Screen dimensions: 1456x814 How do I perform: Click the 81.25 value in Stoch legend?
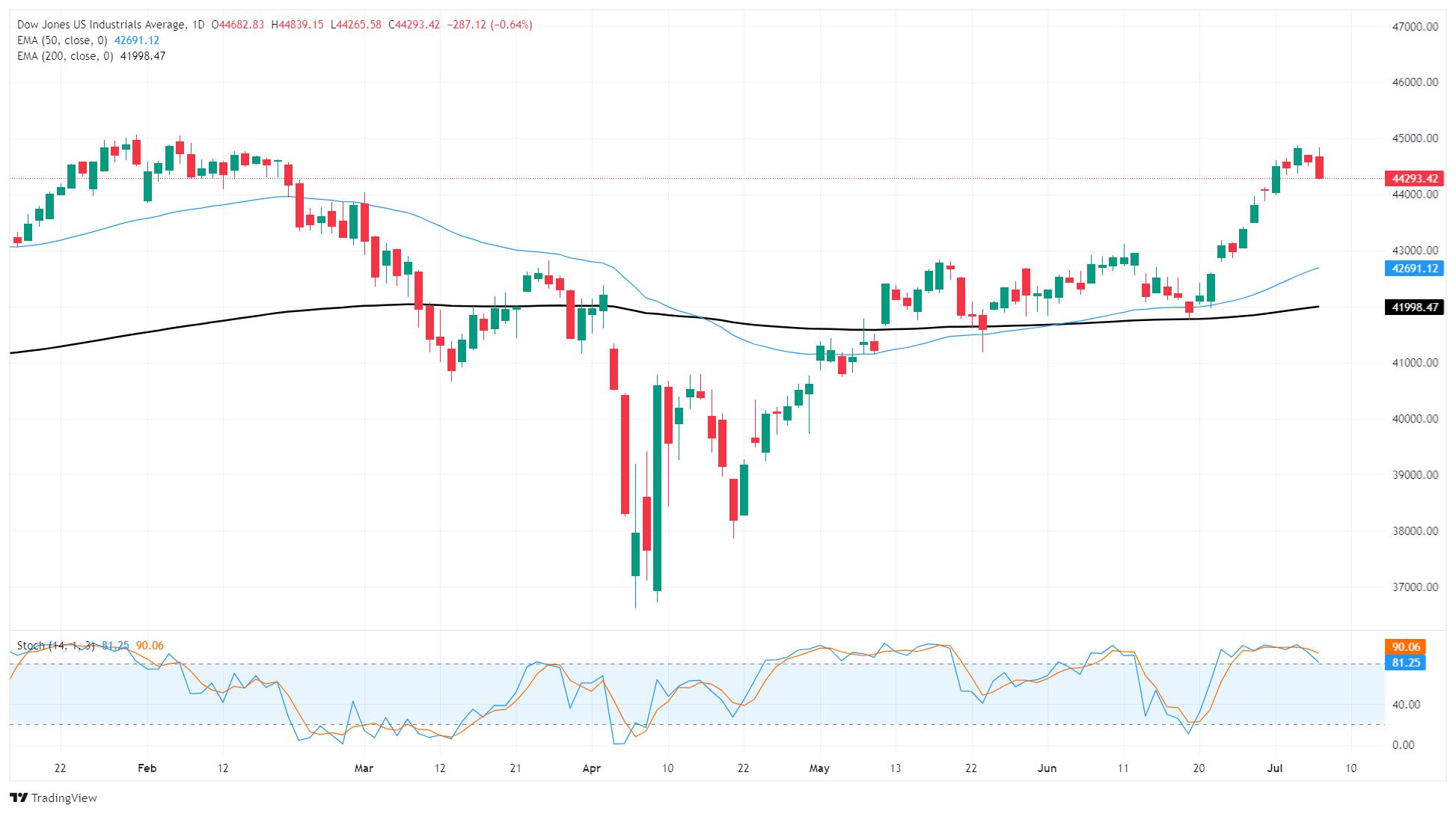[115, 646]
